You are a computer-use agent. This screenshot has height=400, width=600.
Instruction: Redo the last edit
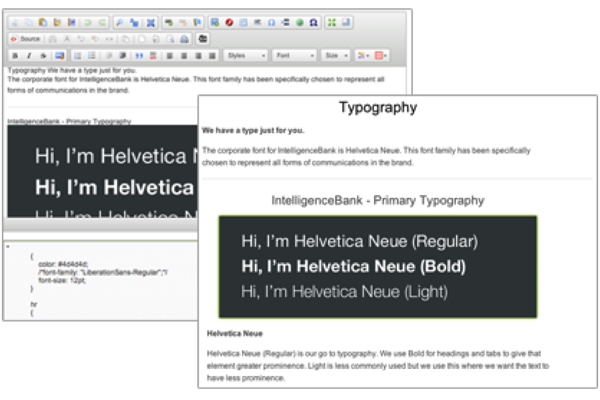(102, 23)
